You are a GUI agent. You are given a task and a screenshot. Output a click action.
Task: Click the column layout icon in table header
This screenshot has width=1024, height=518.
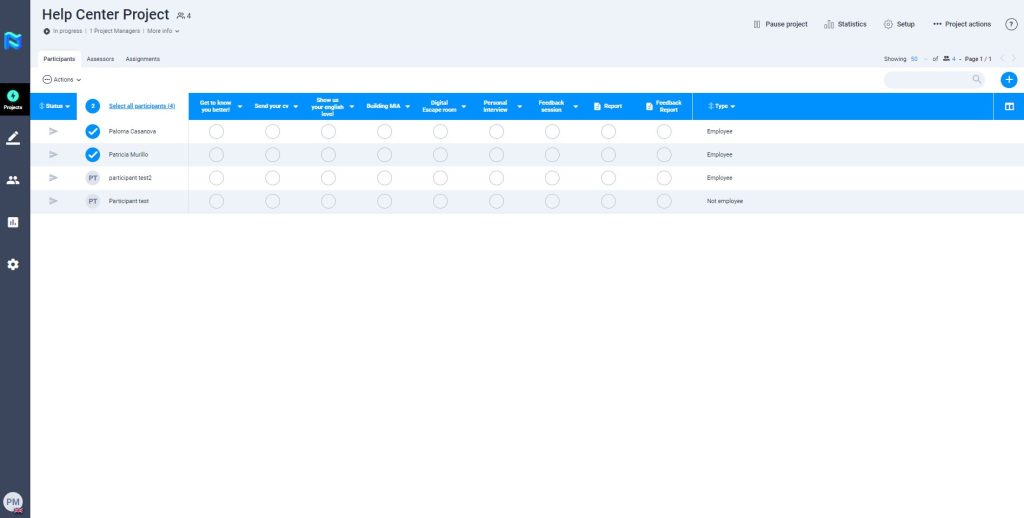pos(1009,106)
